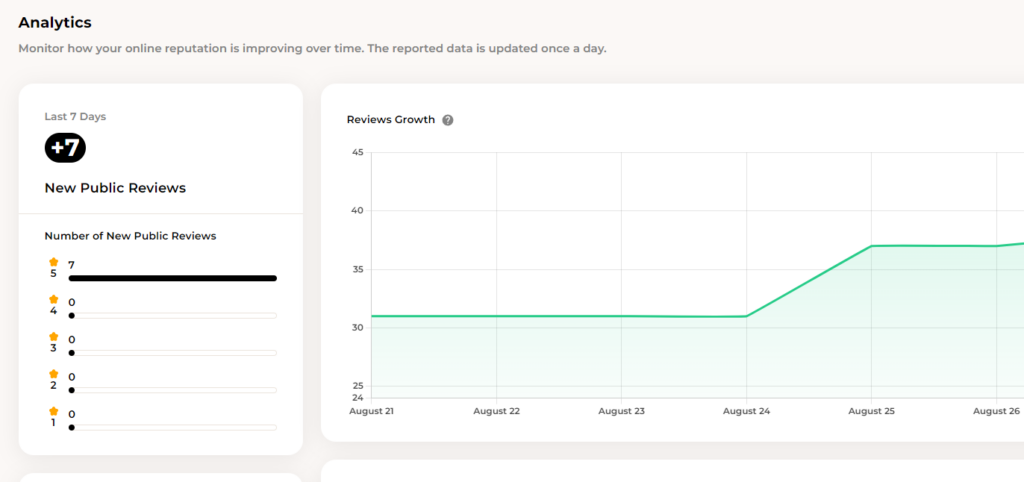1024x482 pixels.
Task: Select the August 24 axis label
Action: tap(746, 411)
